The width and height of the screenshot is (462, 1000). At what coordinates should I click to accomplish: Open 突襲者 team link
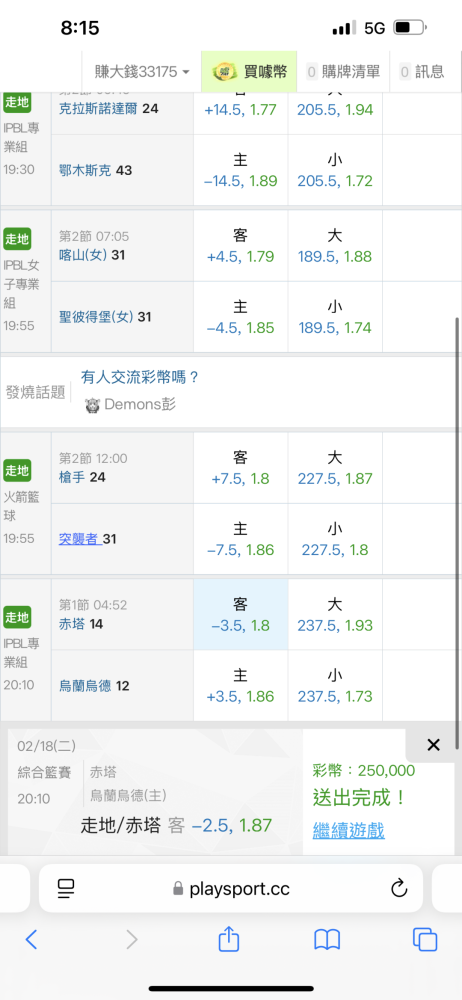pos(80,539)
